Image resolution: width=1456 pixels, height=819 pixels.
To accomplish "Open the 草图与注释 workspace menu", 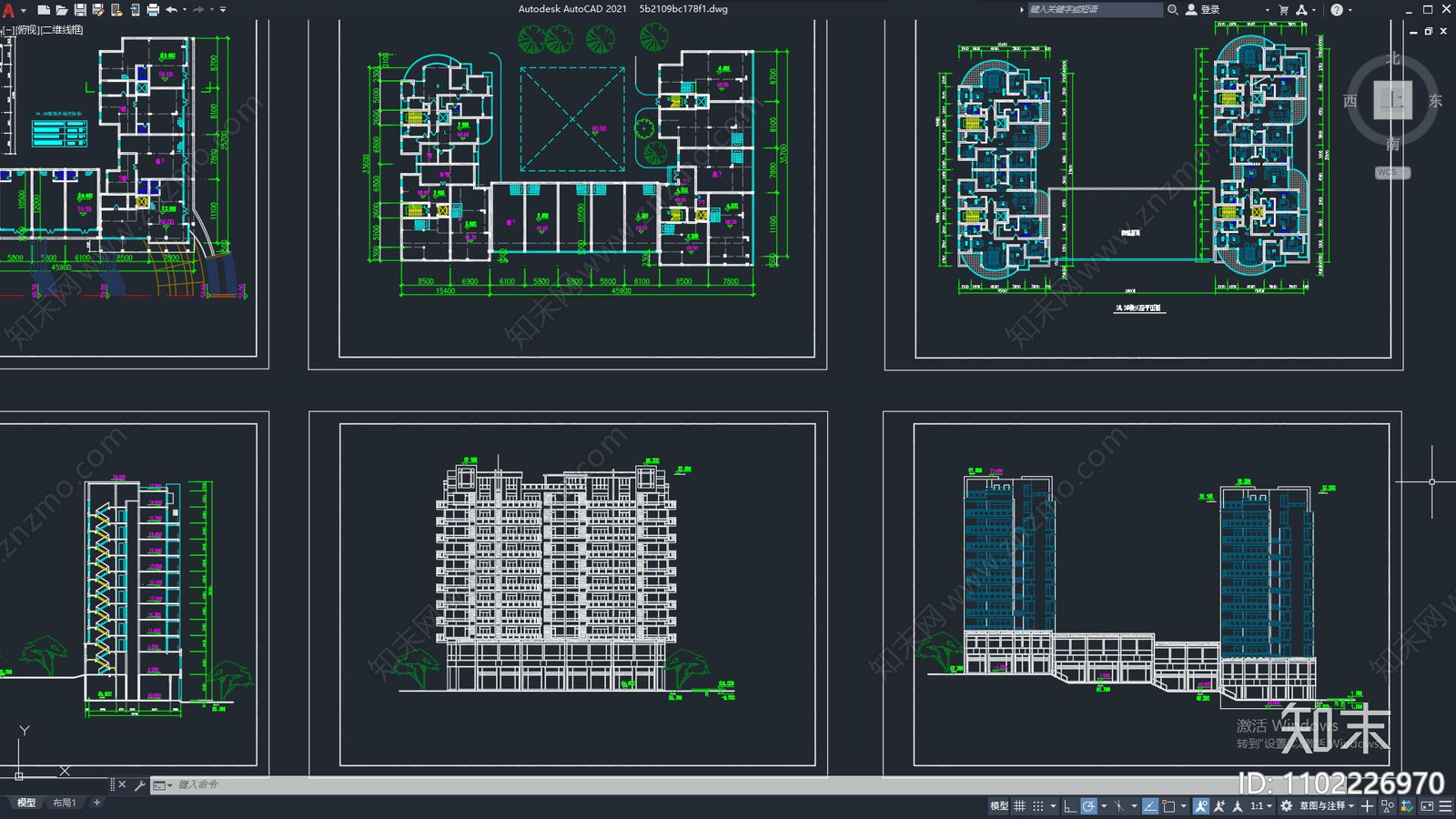I will click(1327, 806).
